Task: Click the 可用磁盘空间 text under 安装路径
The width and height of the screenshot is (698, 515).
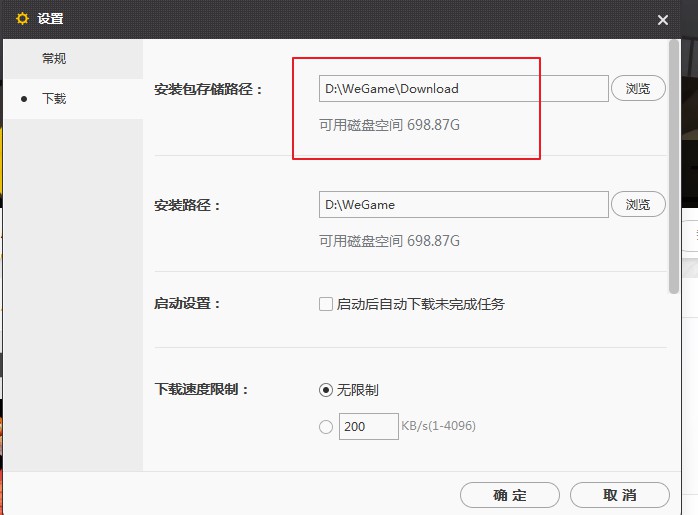Action: 389,241
